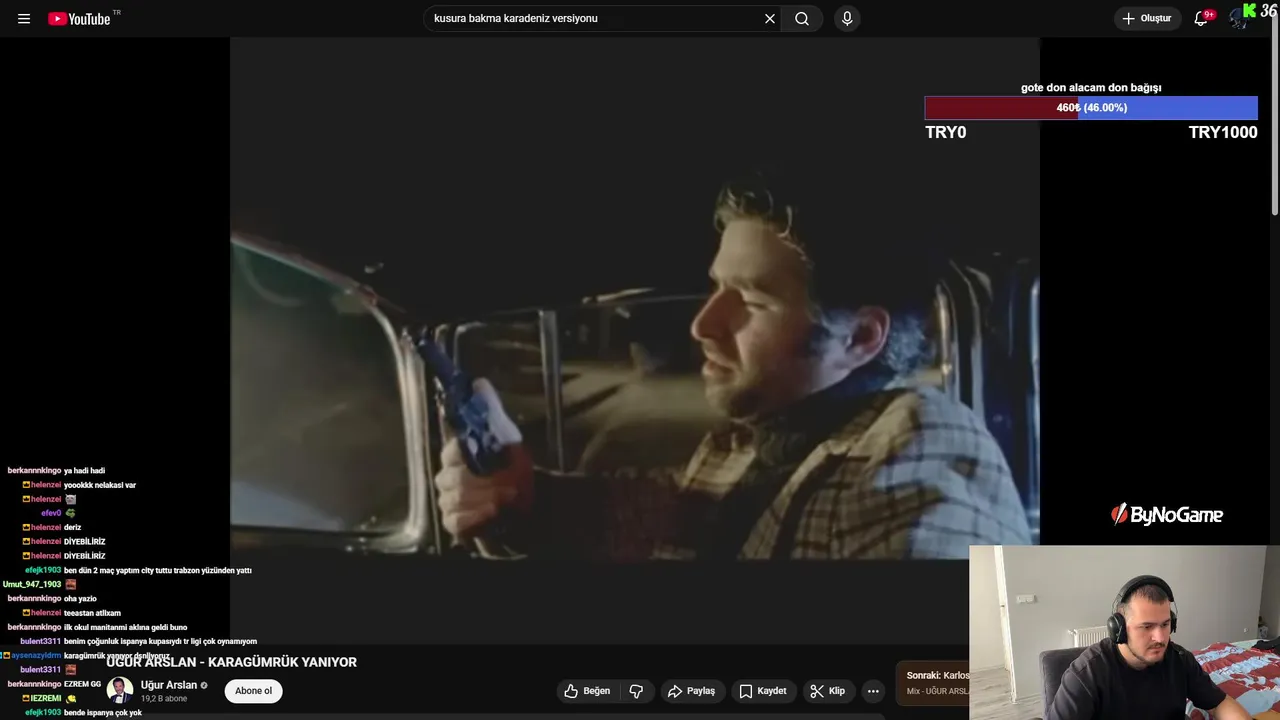Click chat message 'teeastan atlixam'
1280x720 pixels.
[x=92, y=613]
